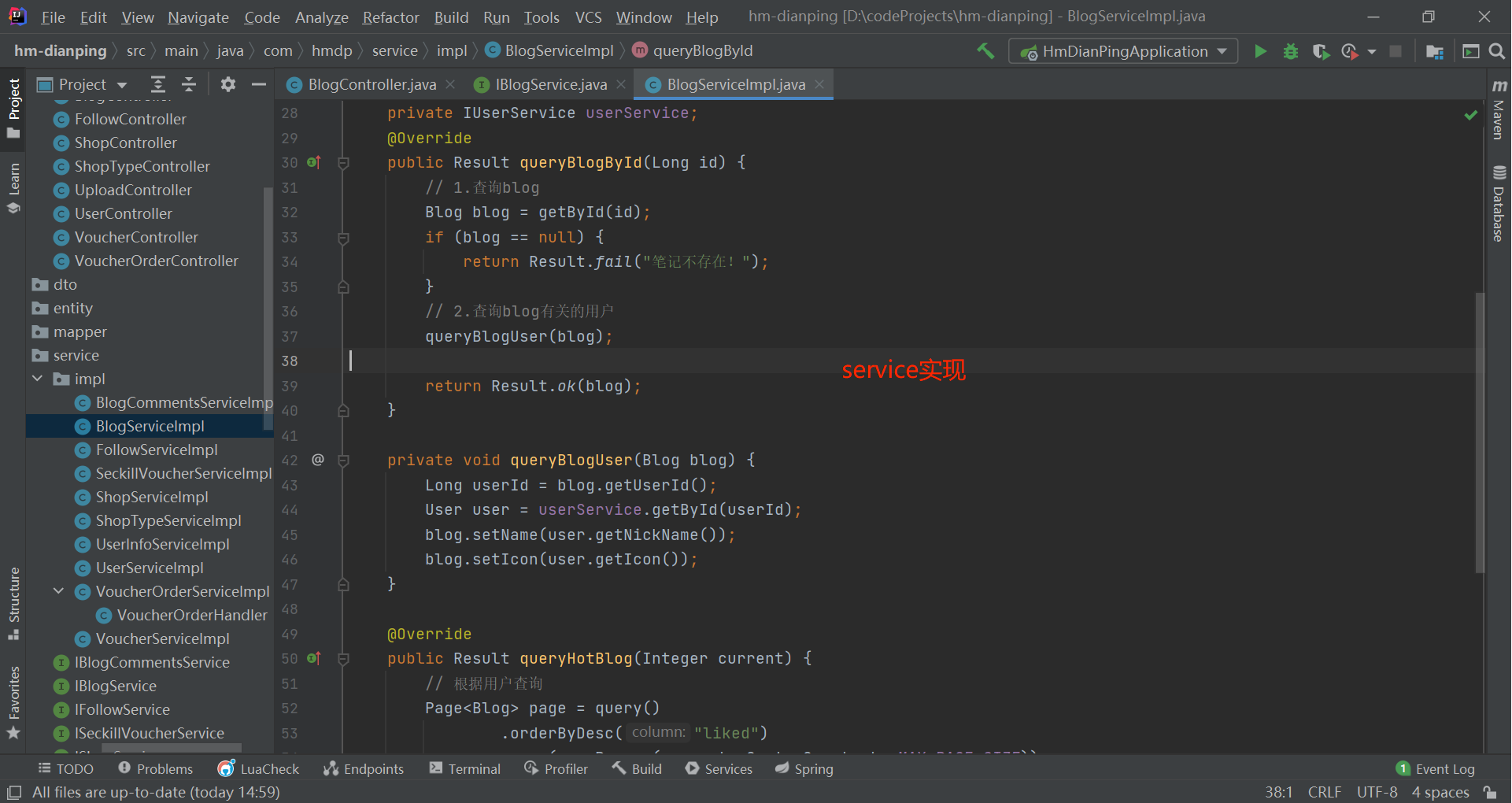
Task: Start debugging with the bug icon
Action: (1291, 51)
